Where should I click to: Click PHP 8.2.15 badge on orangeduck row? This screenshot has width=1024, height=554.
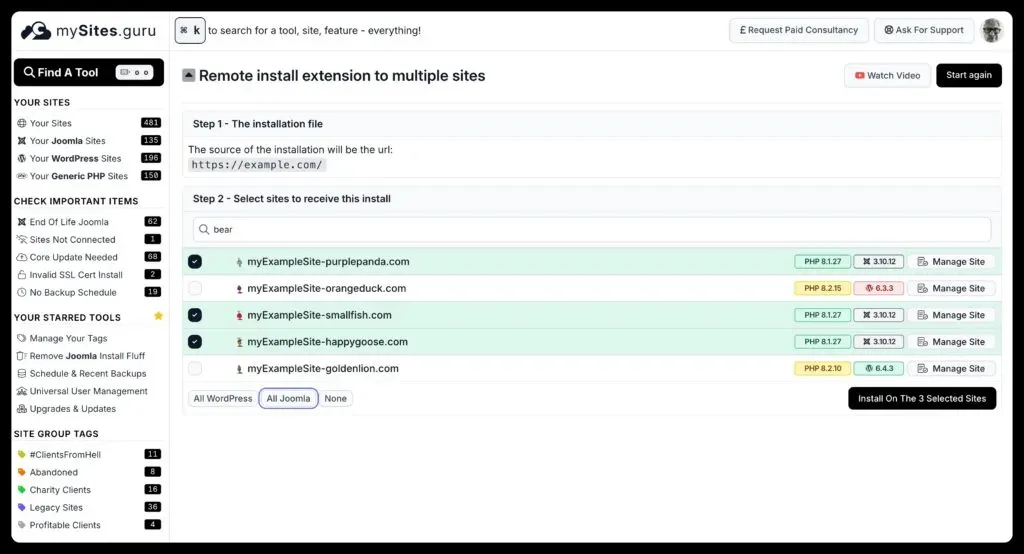pos(822,288)
